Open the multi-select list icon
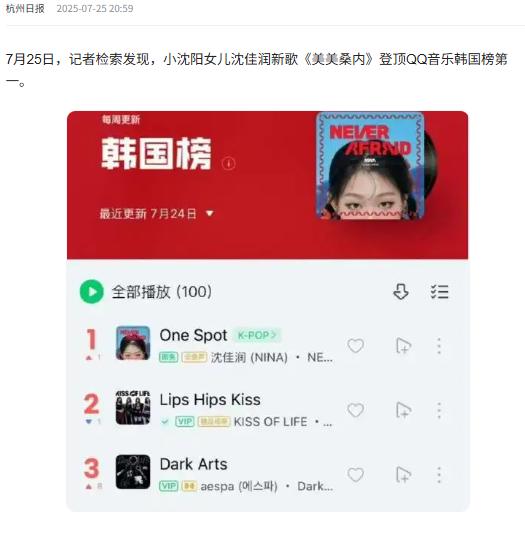 (x=439, y=292)
